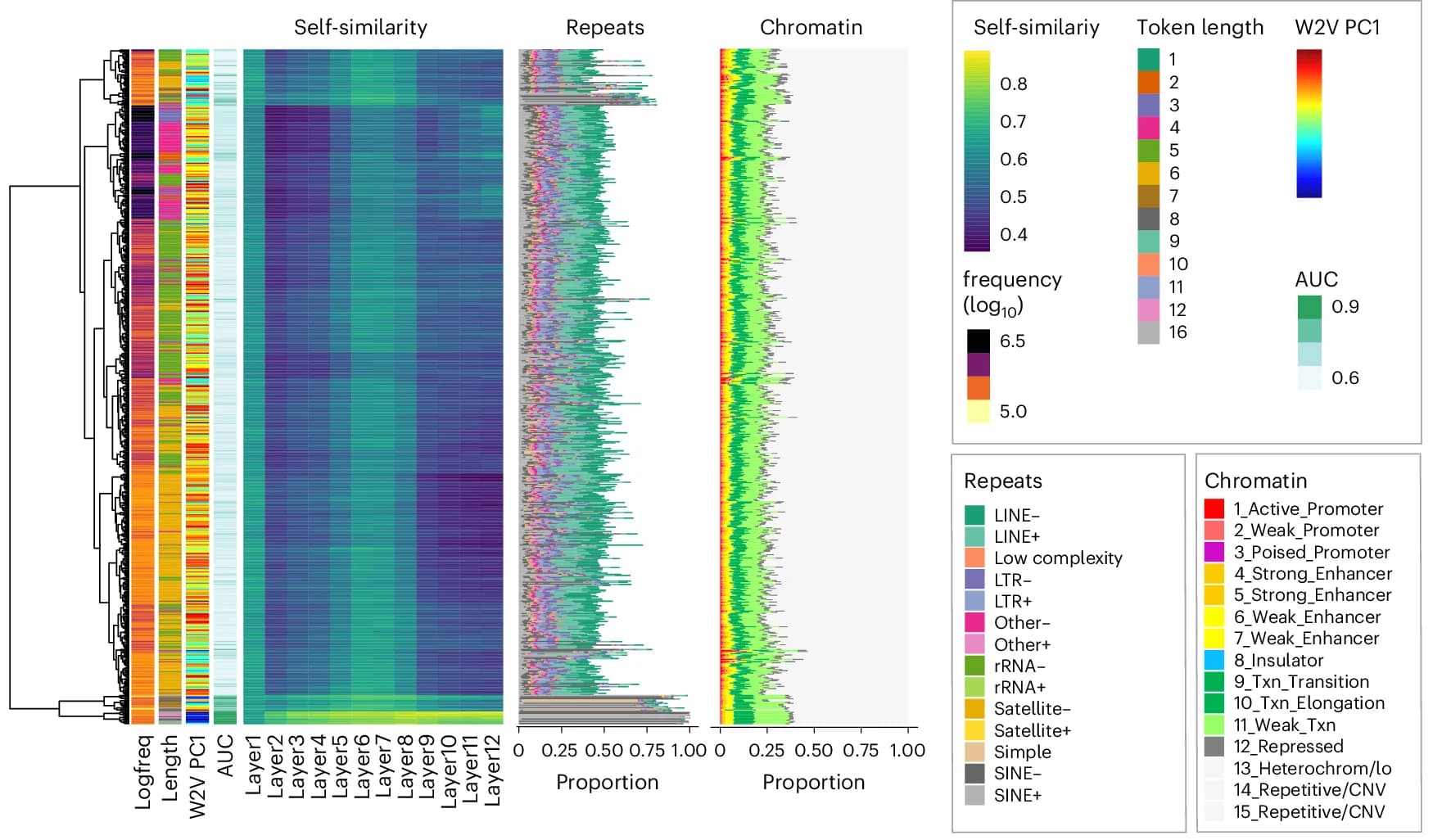The image size is (1442, 840).
Task: Click the Layer6 axis label
Action: 360,765
